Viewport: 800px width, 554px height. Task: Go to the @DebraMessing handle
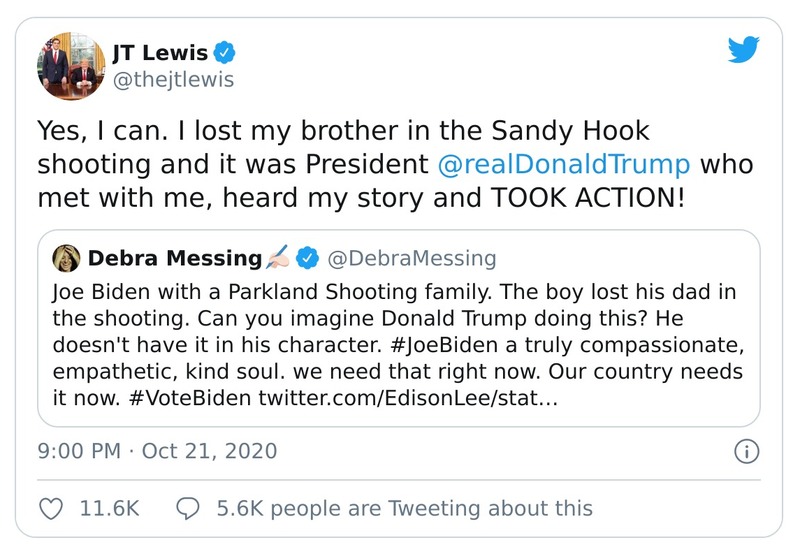(x=412, y=259)
